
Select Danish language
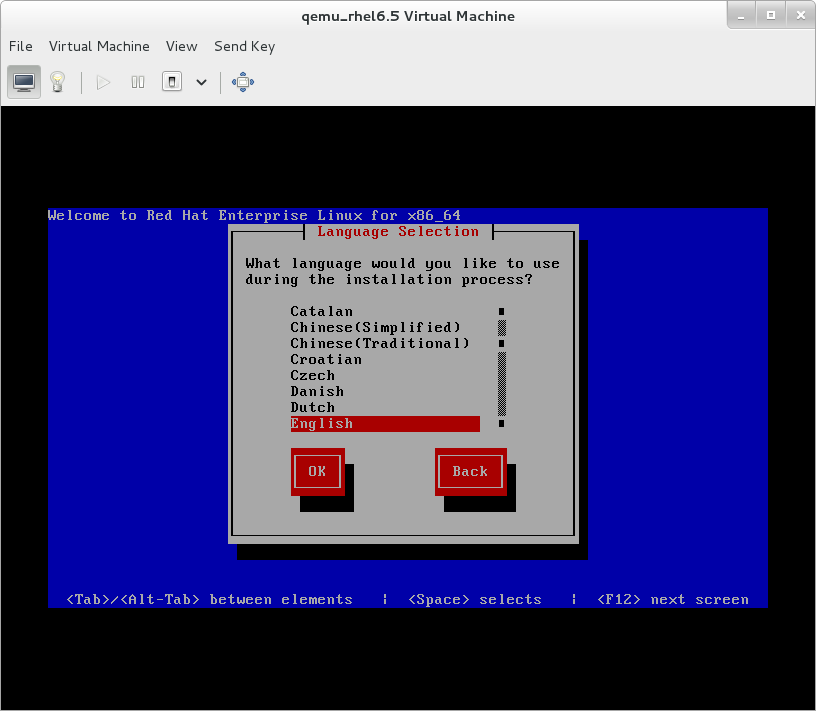pos(385,391)
